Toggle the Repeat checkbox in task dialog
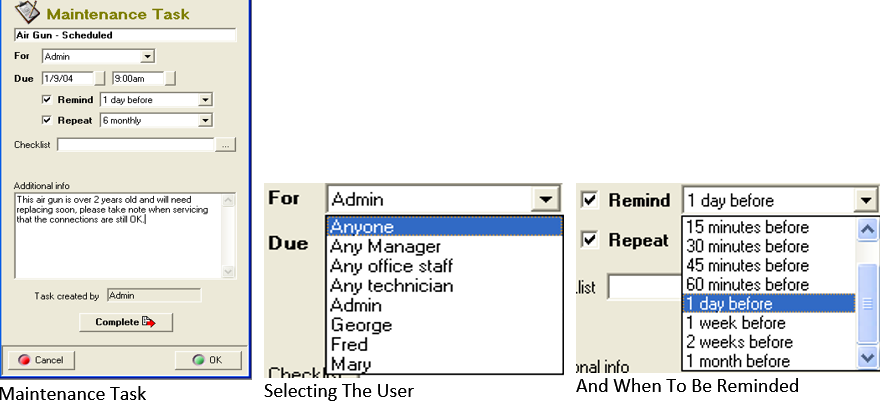 (47, 120)
